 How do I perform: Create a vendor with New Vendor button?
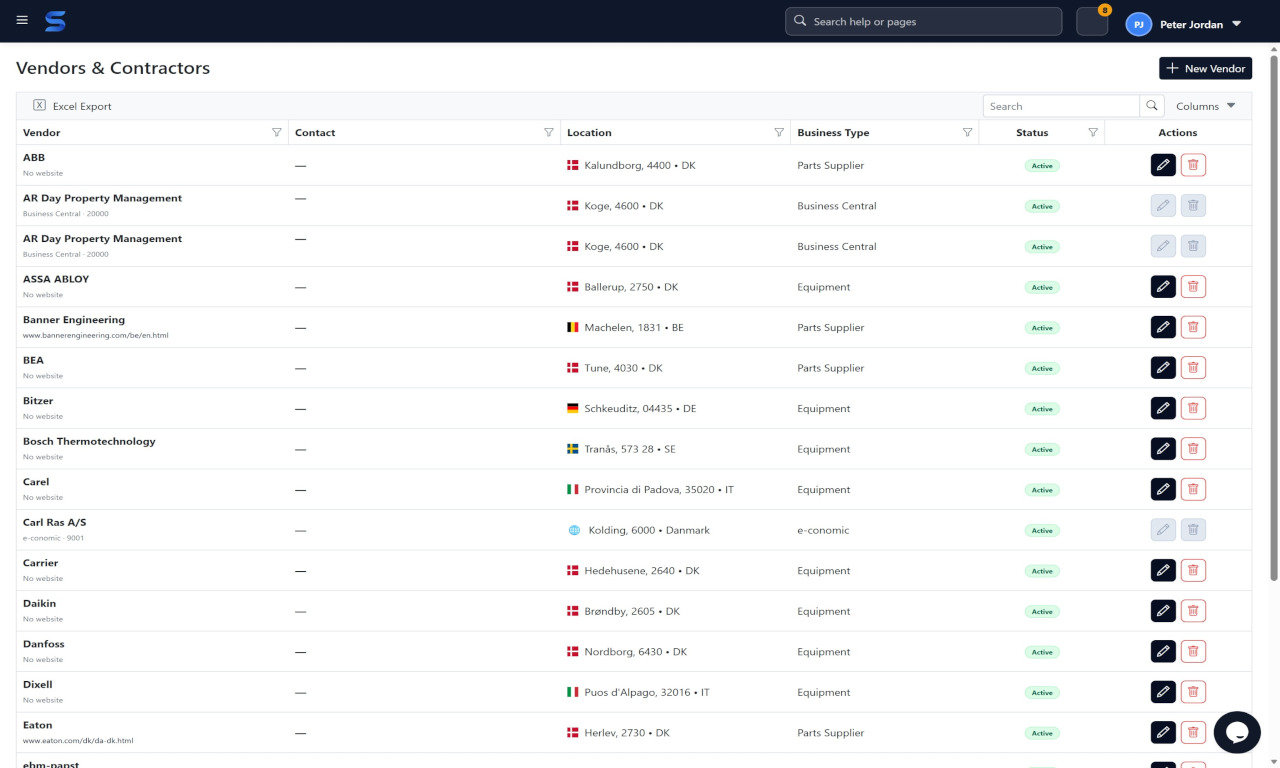coord(1205,68)
